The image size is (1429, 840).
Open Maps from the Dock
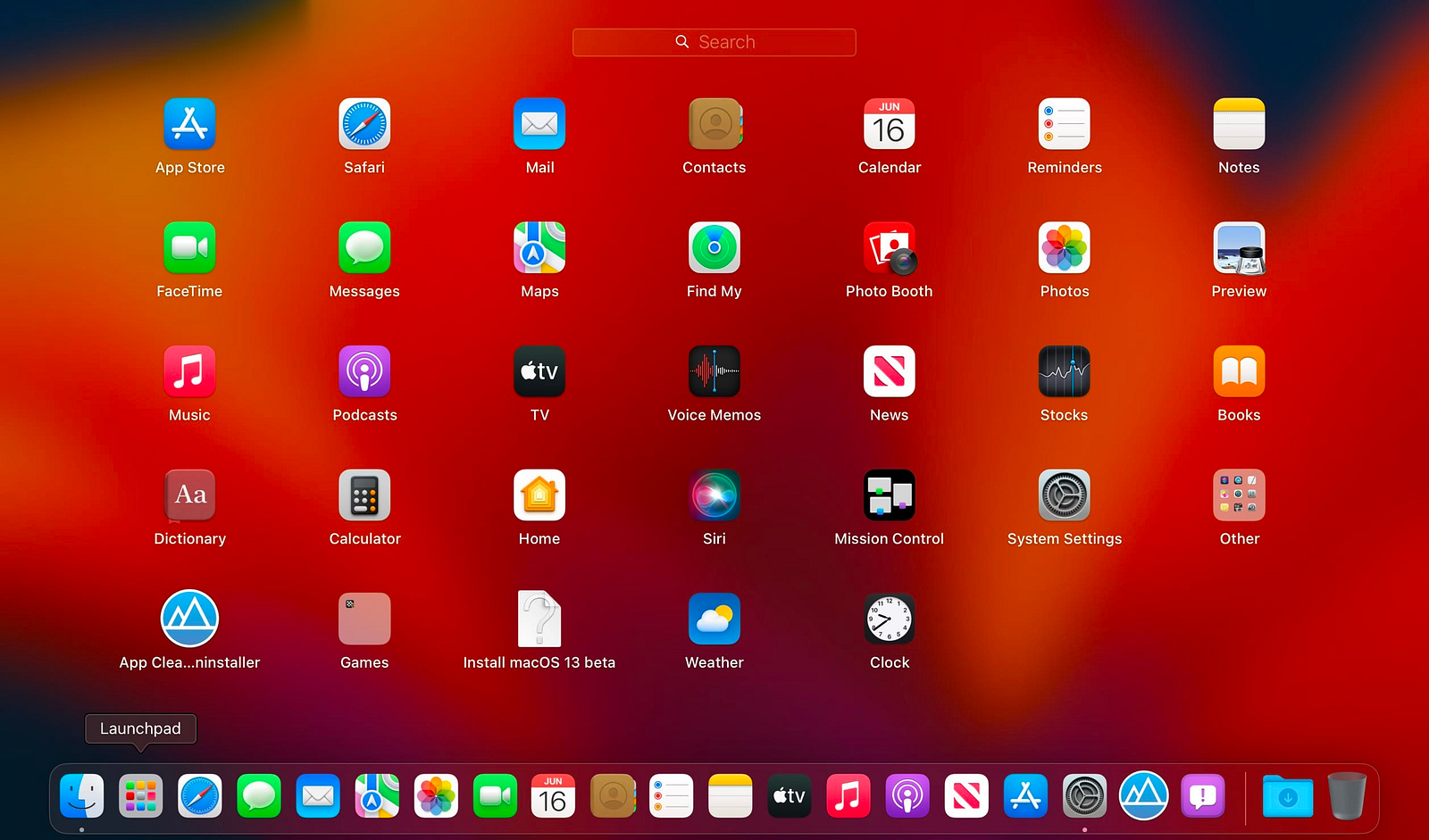377,796
